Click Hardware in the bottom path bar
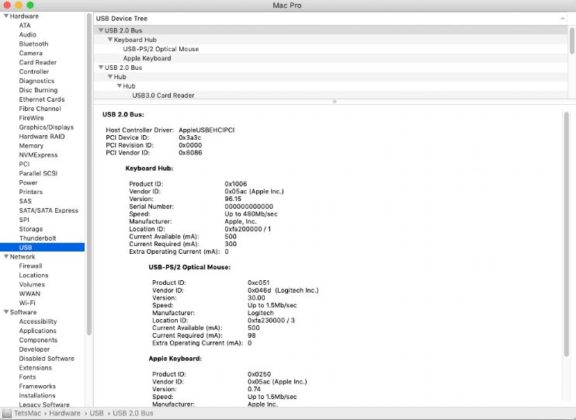 coord(64,413)
